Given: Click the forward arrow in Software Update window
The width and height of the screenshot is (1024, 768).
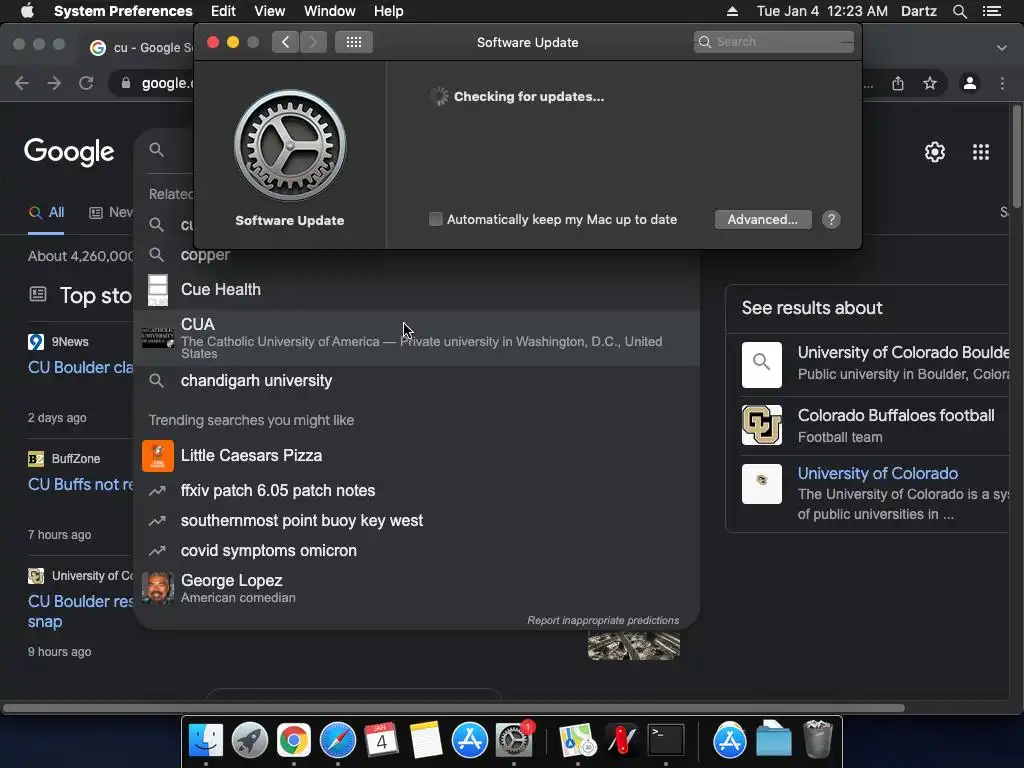Looking at the screenshot, I should [x=313, y=42].
